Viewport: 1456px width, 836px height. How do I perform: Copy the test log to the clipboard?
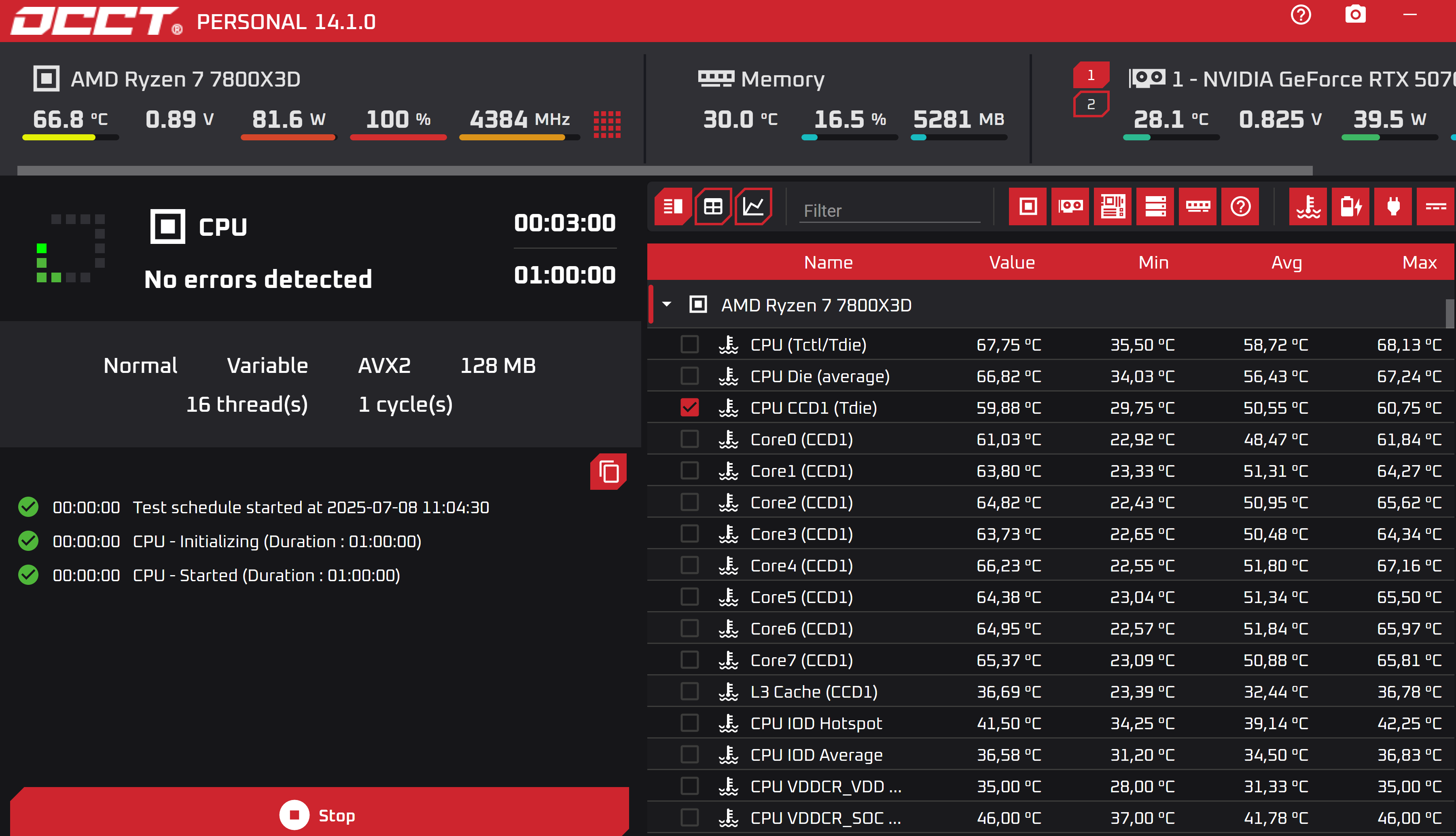(x=608, y=472)
